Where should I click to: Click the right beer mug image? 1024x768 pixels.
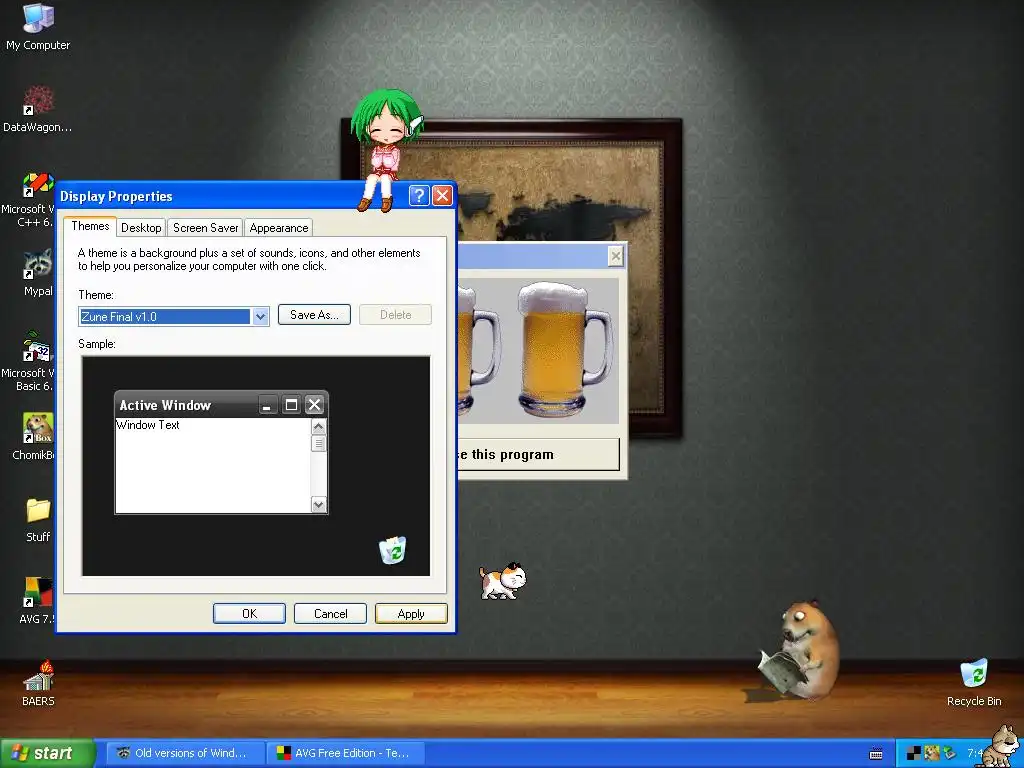pos(565,350)
